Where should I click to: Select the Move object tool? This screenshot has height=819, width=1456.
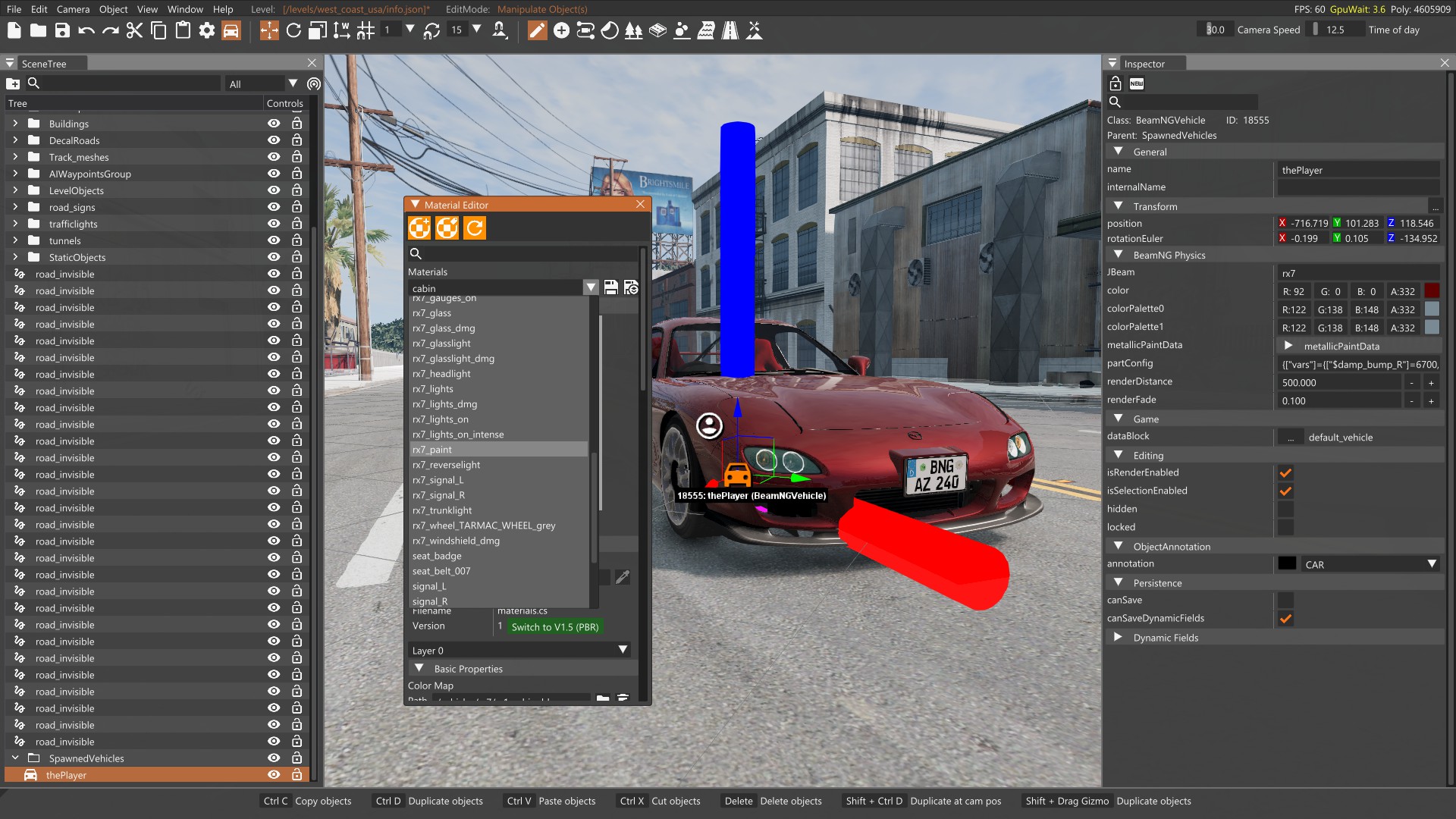[269, 30]
